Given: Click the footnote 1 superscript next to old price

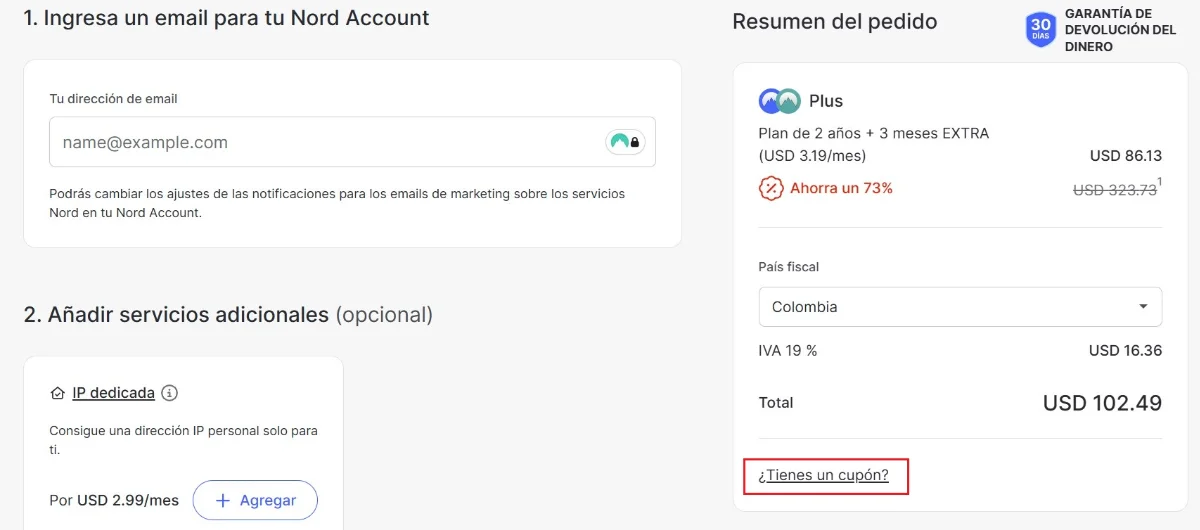Looking at the screenshot, I should click(x=1160, y=183).
